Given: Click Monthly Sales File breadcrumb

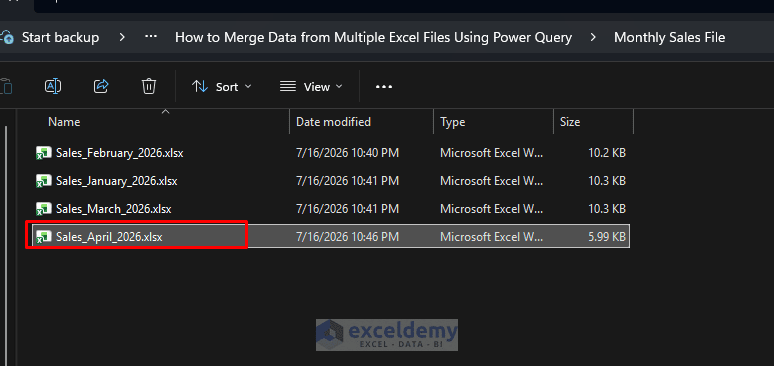Looking at the screenshot, I should [x=669, y=38].
